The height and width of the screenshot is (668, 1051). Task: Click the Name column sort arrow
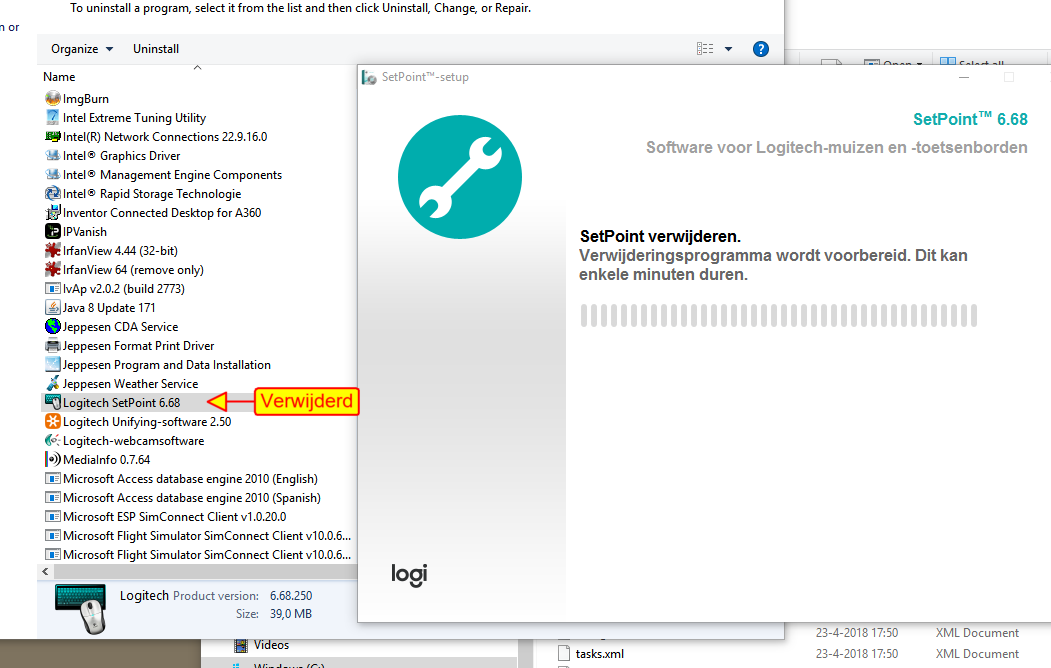point(197,68)
